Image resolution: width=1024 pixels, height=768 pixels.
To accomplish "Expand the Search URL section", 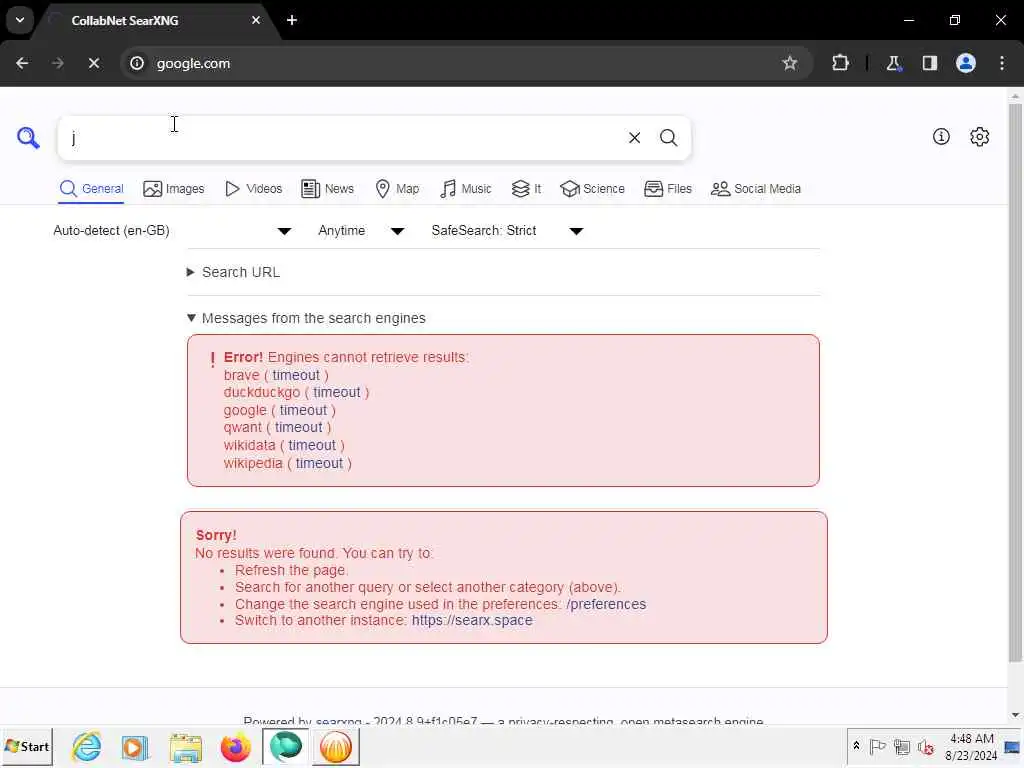I will 234,272.
